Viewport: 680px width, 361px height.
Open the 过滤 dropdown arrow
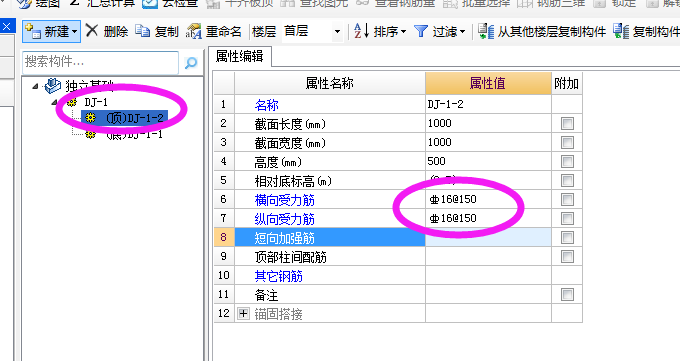point(462,32)
